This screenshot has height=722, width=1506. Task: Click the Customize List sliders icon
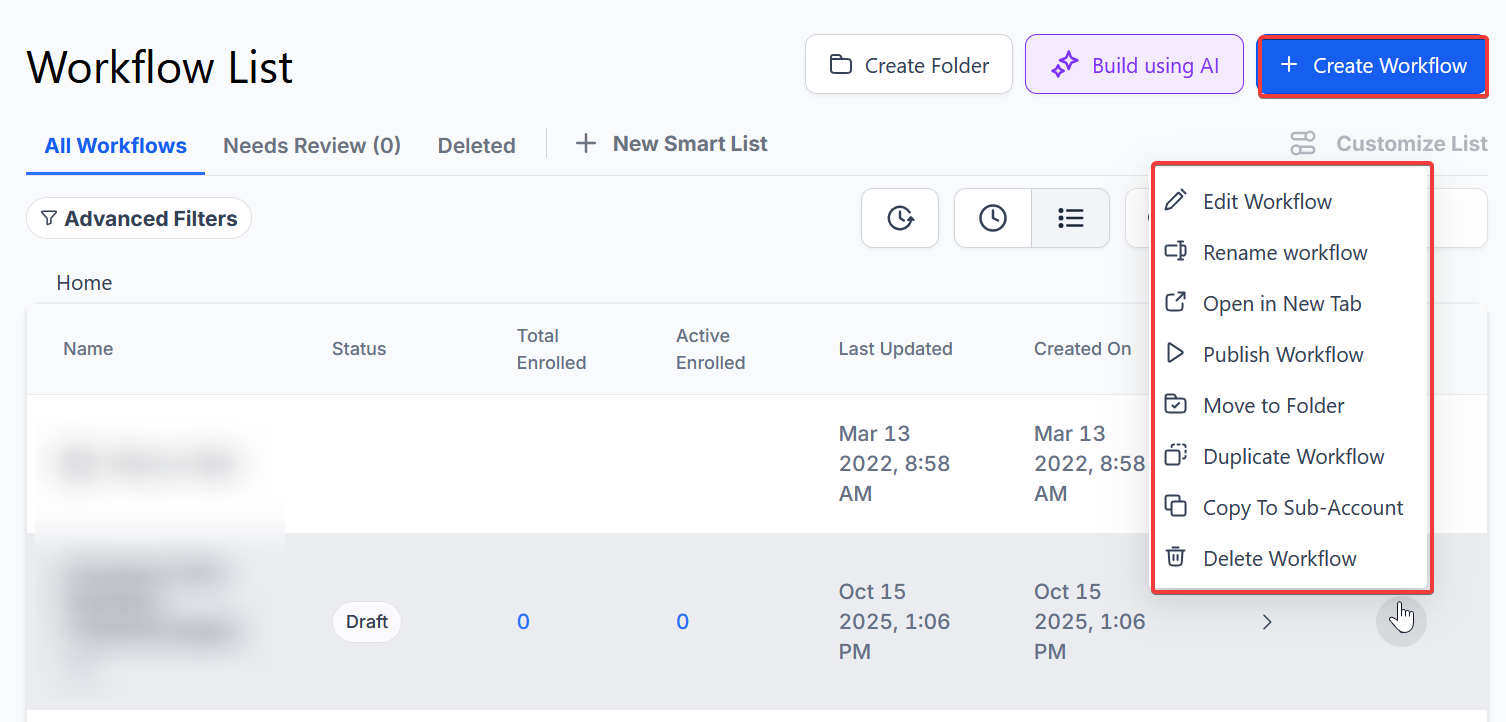click(1303, 144)
